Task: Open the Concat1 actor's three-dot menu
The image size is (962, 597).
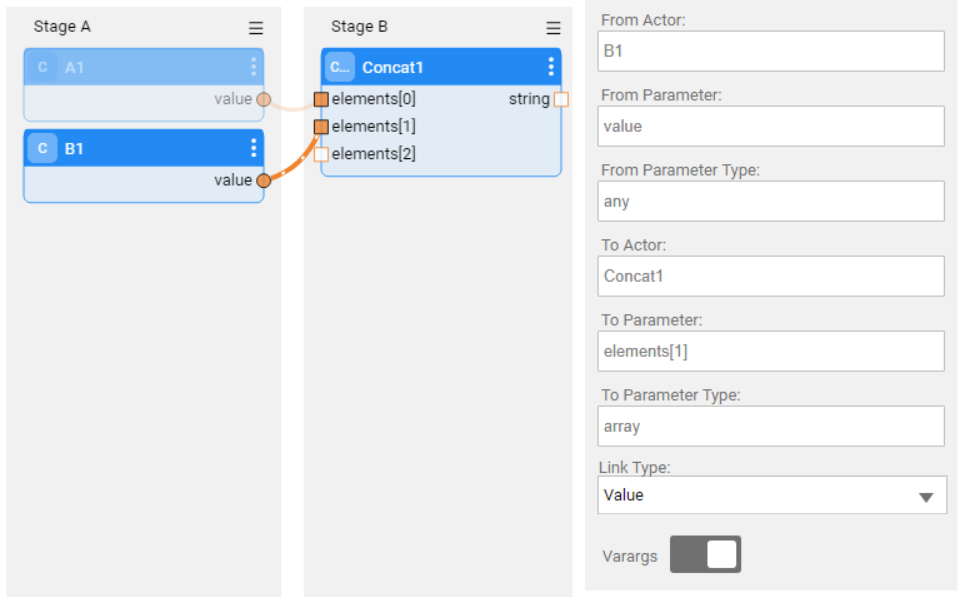Action: click(551, 67)
